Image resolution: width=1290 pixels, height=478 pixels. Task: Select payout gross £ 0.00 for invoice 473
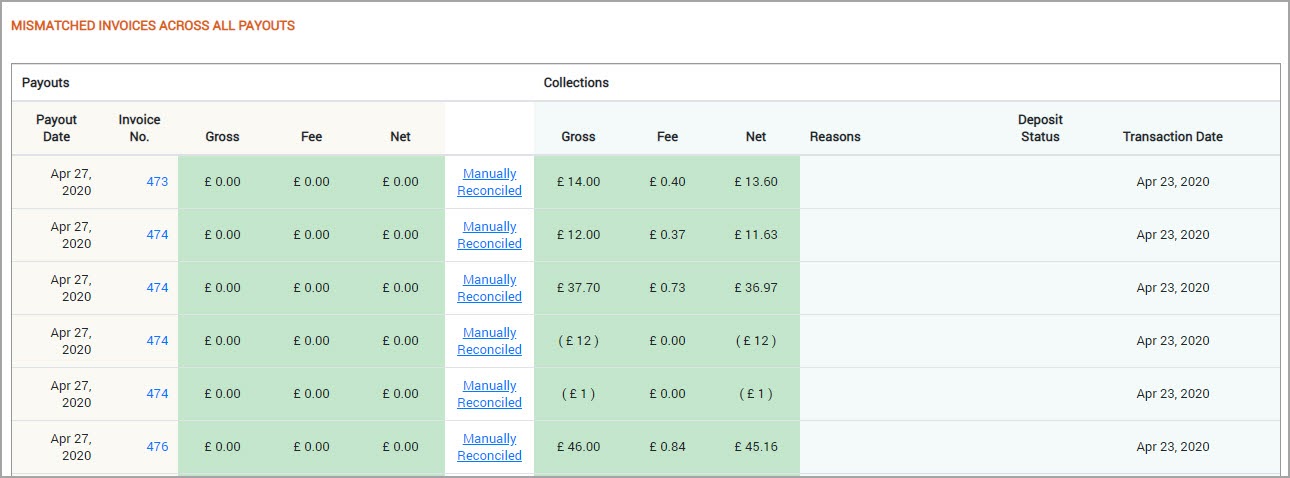tap(222, 182)
